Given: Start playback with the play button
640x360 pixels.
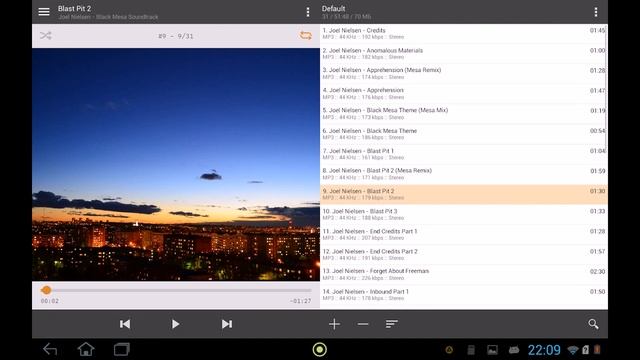Looking at the screenshot, I should (x=176, y=324).
